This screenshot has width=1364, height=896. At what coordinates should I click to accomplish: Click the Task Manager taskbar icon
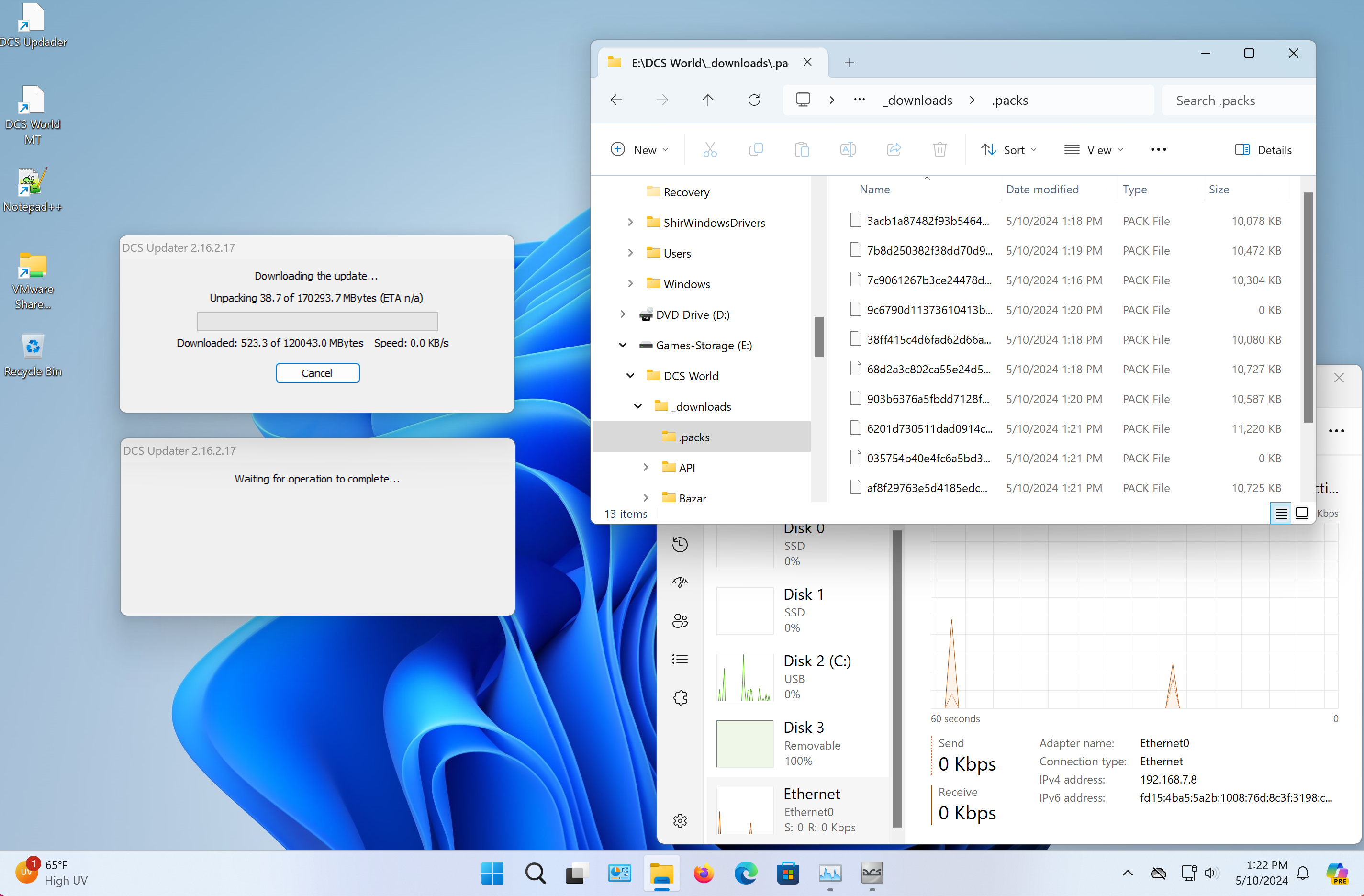(x=830, y=873)
